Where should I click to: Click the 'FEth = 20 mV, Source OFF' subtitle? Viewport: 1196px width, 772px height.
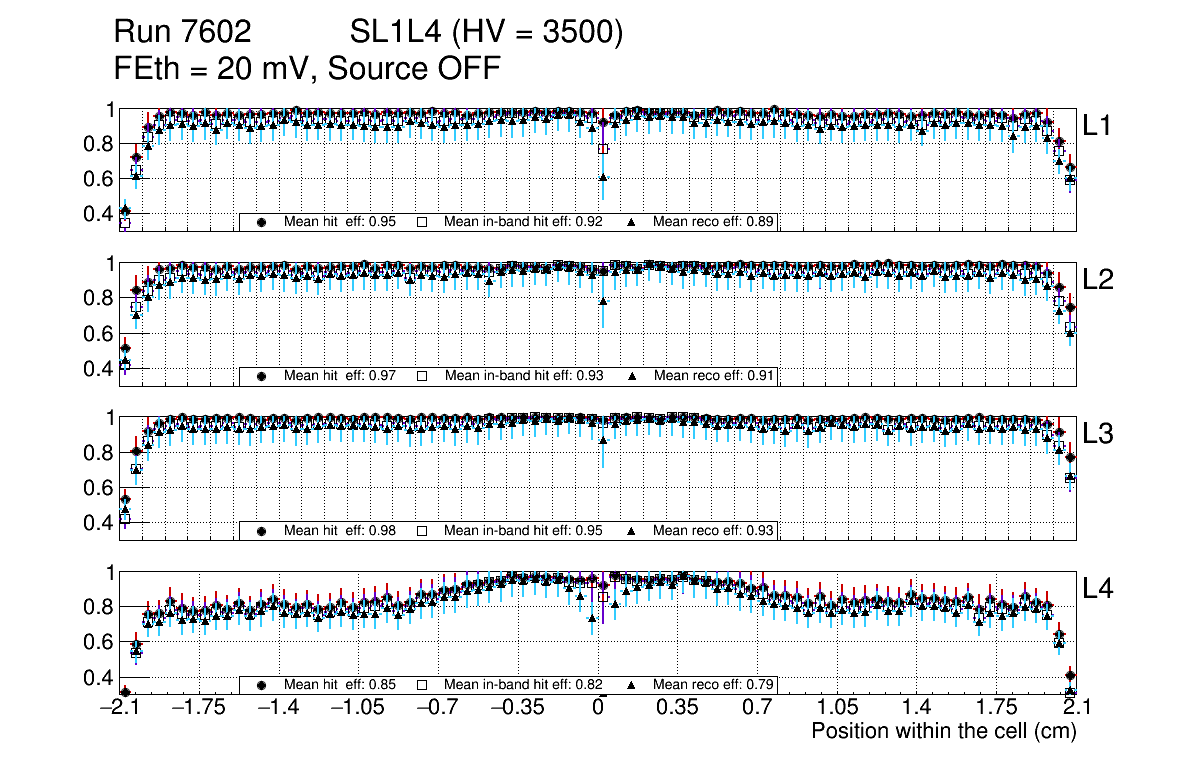(x=307, y=69)
